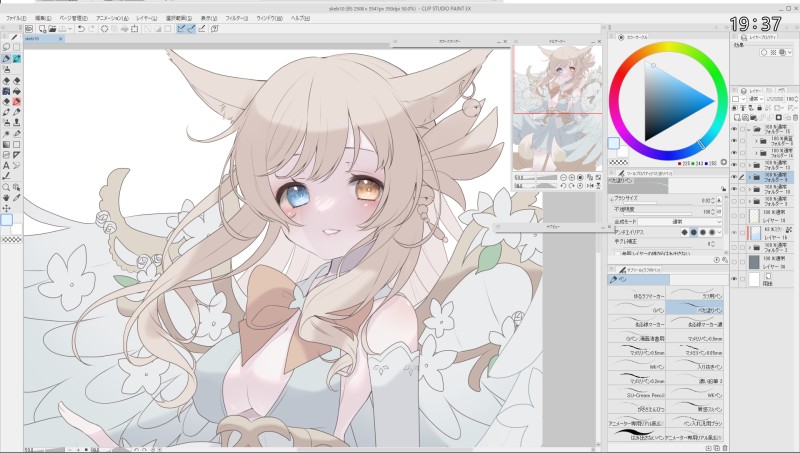Viewport: 800px width, 453px height.
Task: Click Undo in the command bar
Action: [x=81, y=29]
